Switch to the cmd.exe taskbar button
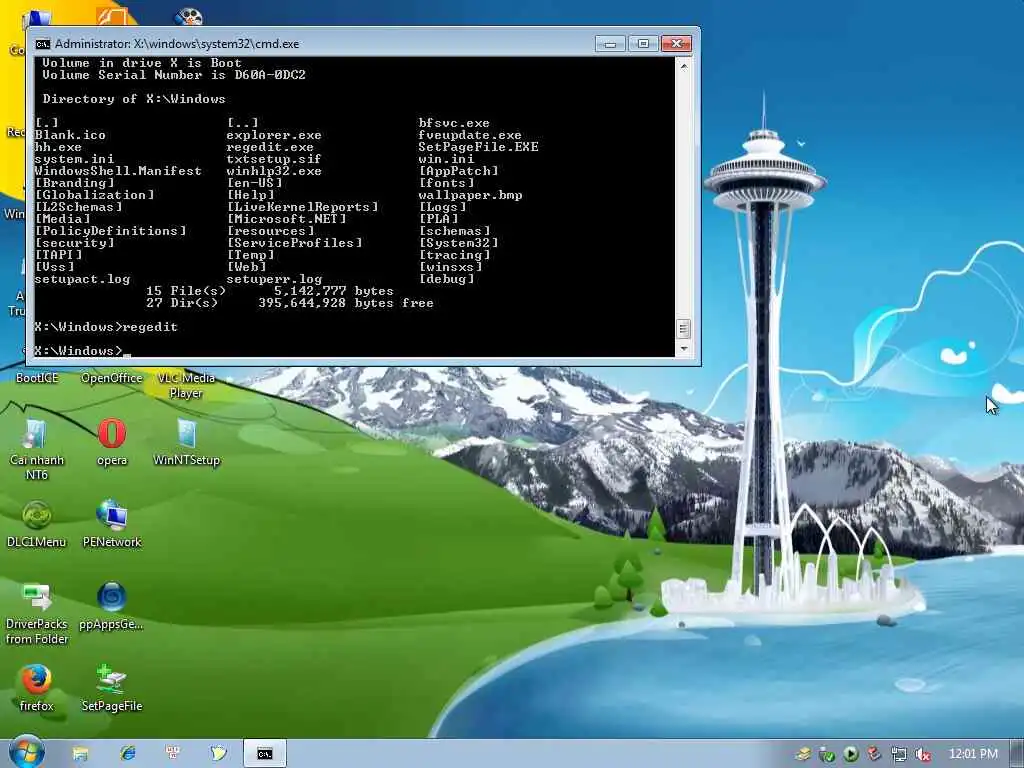Image resolution: width=1024 pixels, height=768 pixels. (264, 754)
